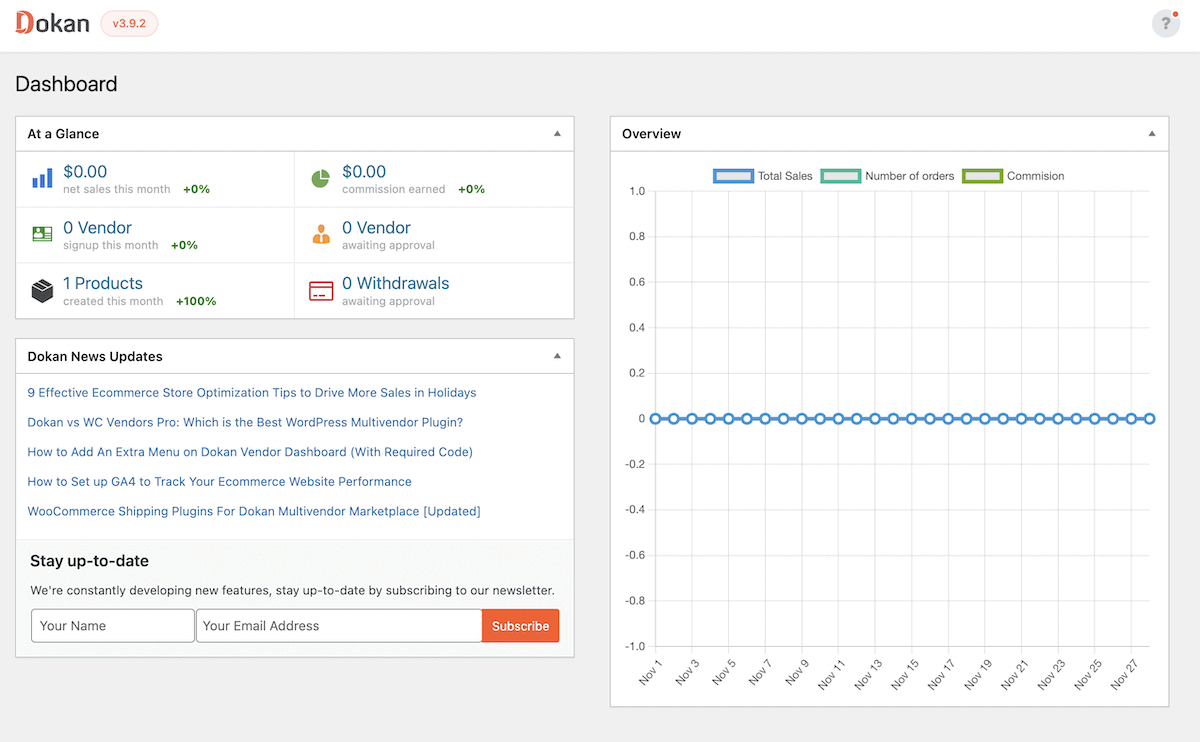Collapse the Dokan News Updates panel

557,356
